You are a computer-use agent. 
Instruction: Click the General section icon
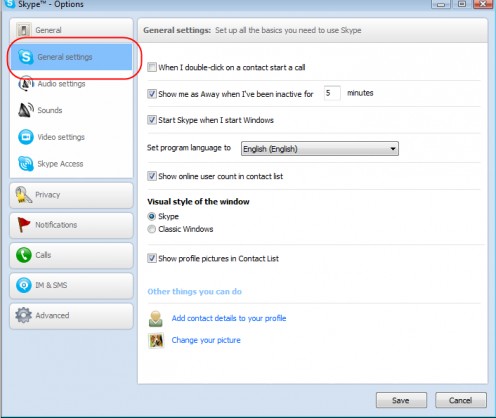click(x=24, y=30)
